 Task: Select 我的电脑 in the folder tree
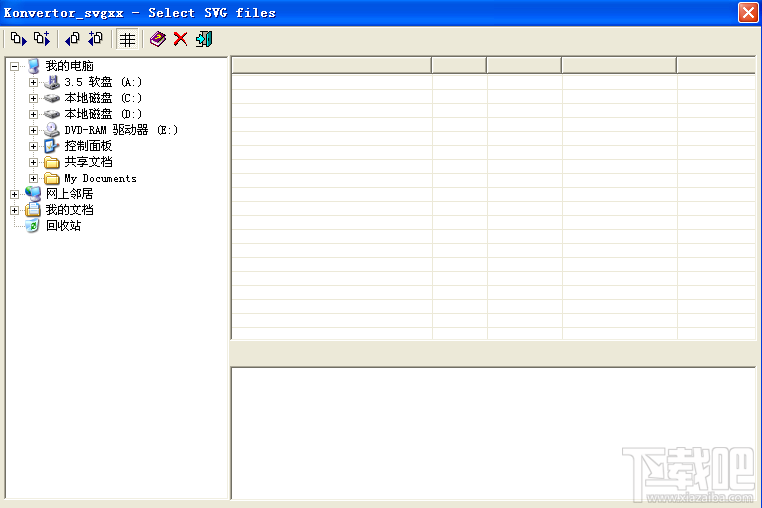click(x=69, y=66)
